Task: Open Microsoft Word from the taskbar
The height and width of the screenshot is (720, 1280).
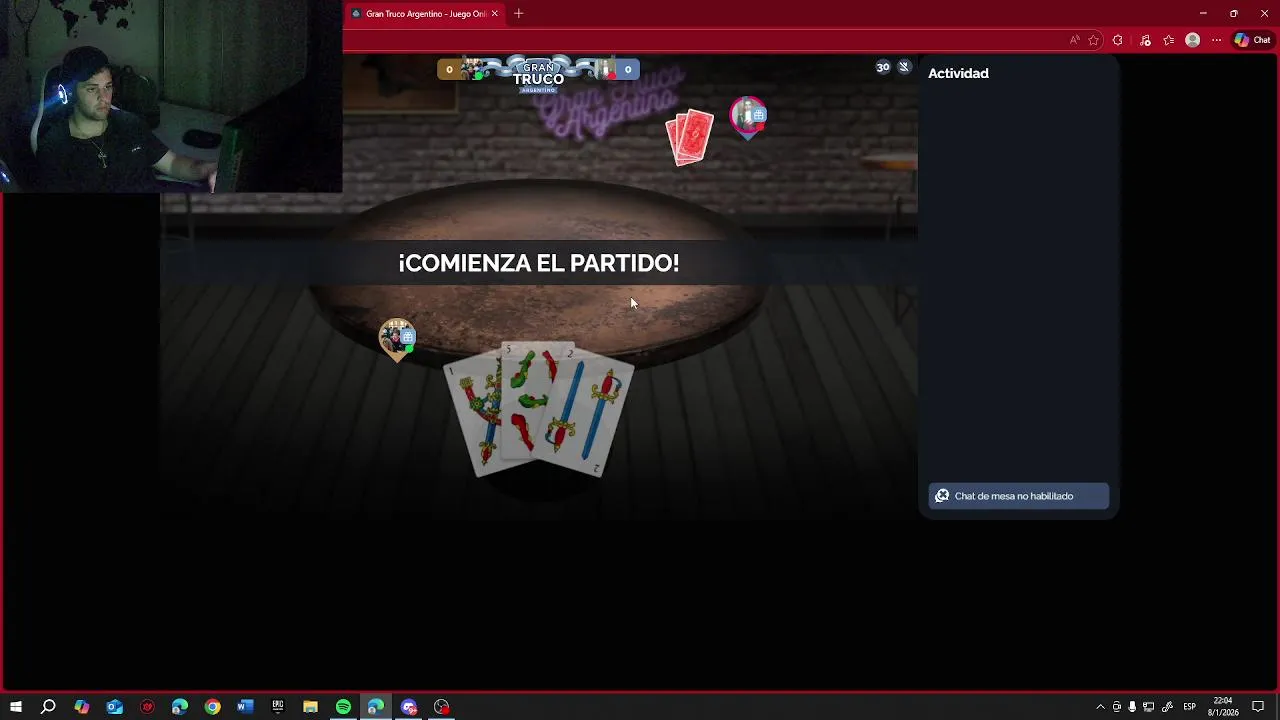Action: (245, 707)
